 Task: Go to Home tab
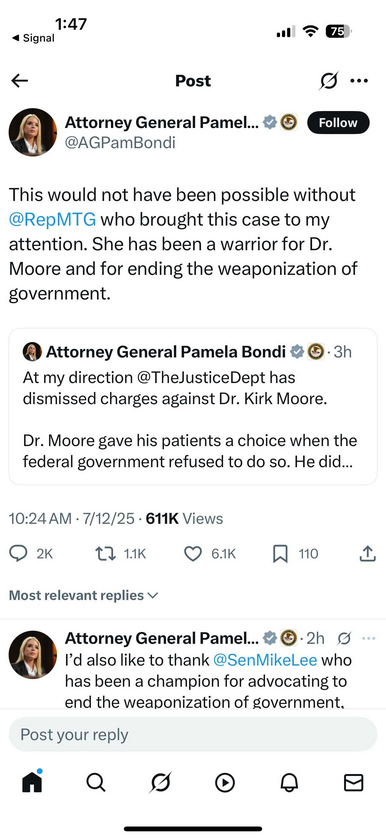pyautogui.click(x=32, y=782)
